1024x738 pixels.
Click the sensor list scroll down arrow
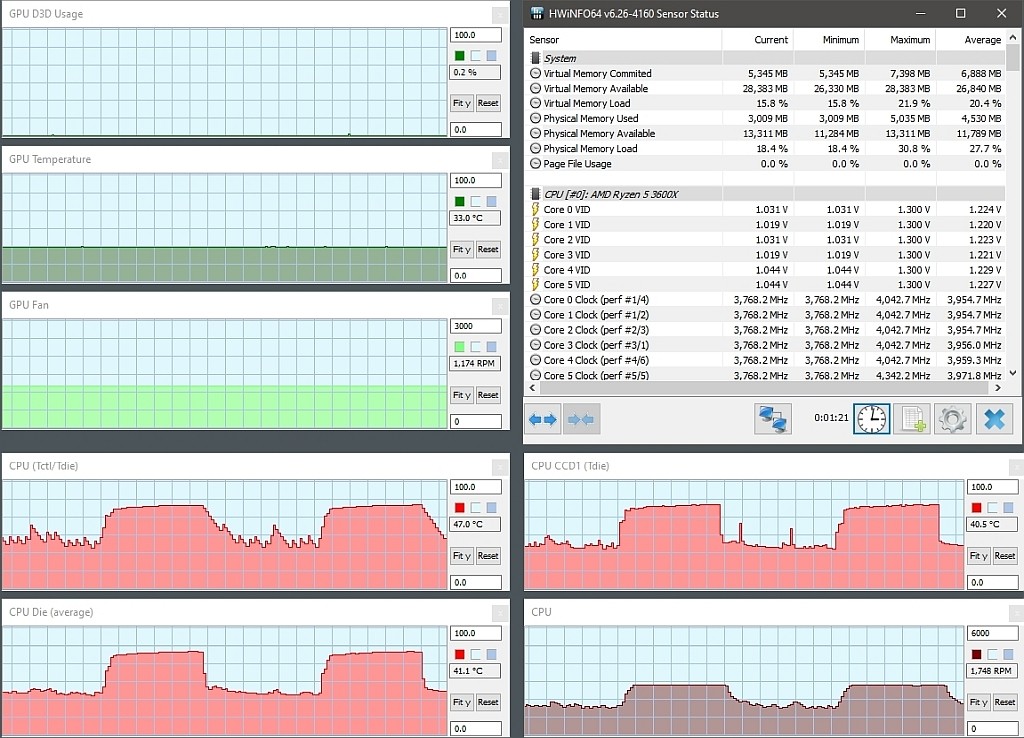coord(1013,374)
